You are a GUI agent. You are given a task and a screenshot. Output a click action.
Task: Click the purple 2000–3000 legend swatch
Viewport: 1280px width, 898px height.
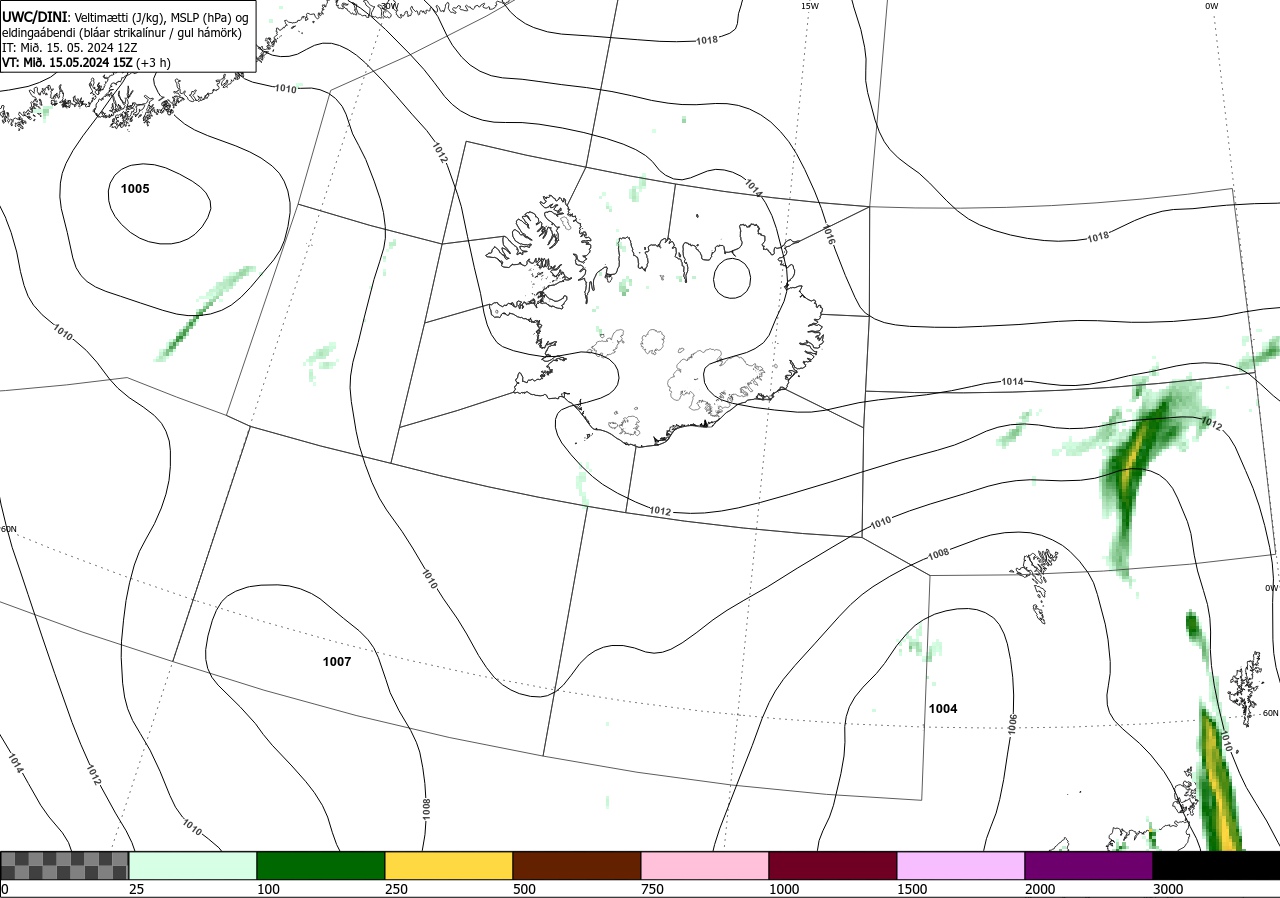click(1089, 865)
